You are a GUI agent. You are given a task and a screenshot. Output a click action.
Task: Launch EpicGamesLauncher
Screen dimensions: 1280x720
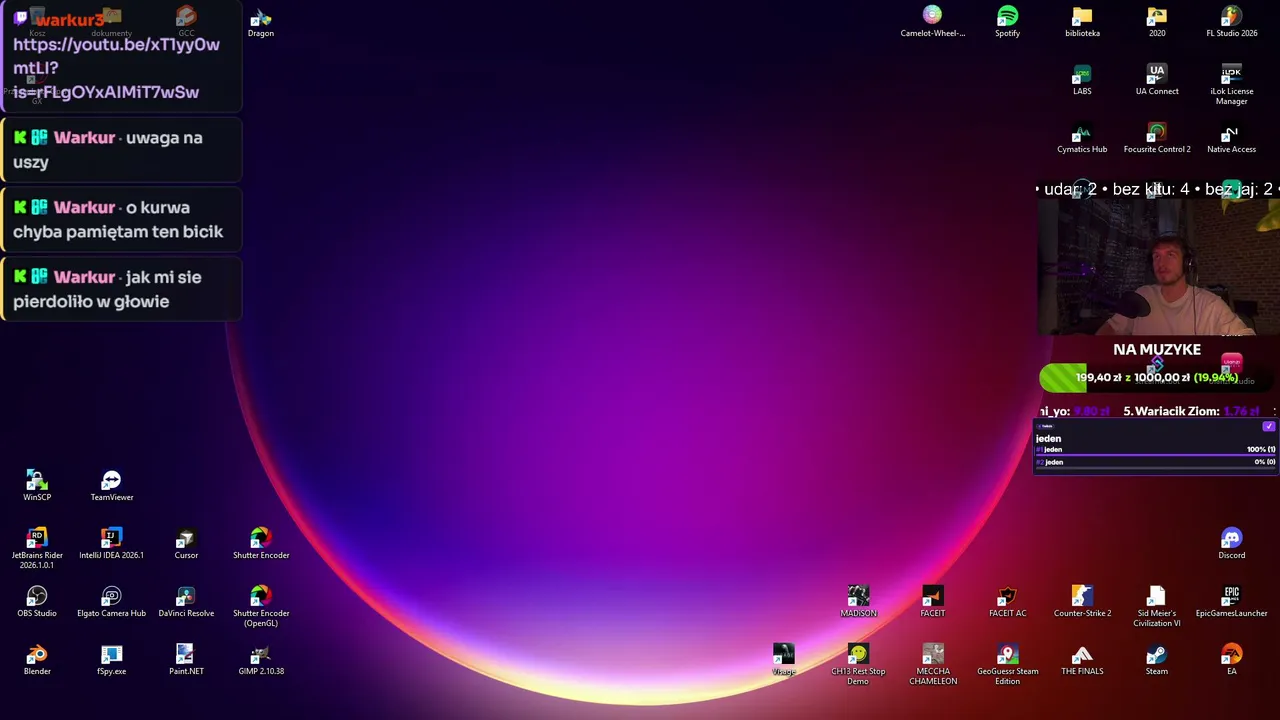pos(1231,602)
